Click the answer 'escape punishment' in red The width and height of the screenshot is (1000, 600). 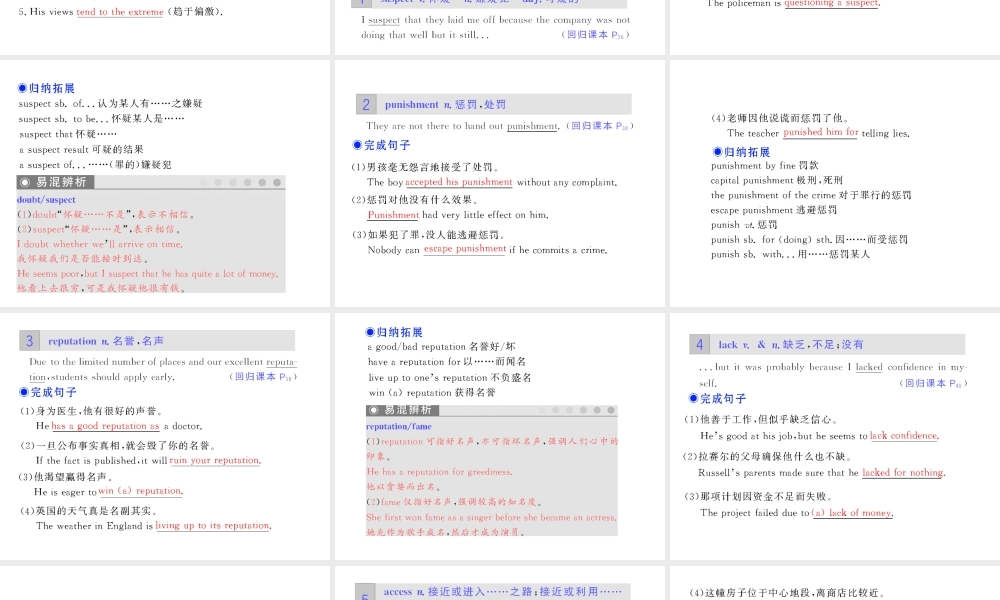coord(465,249)
